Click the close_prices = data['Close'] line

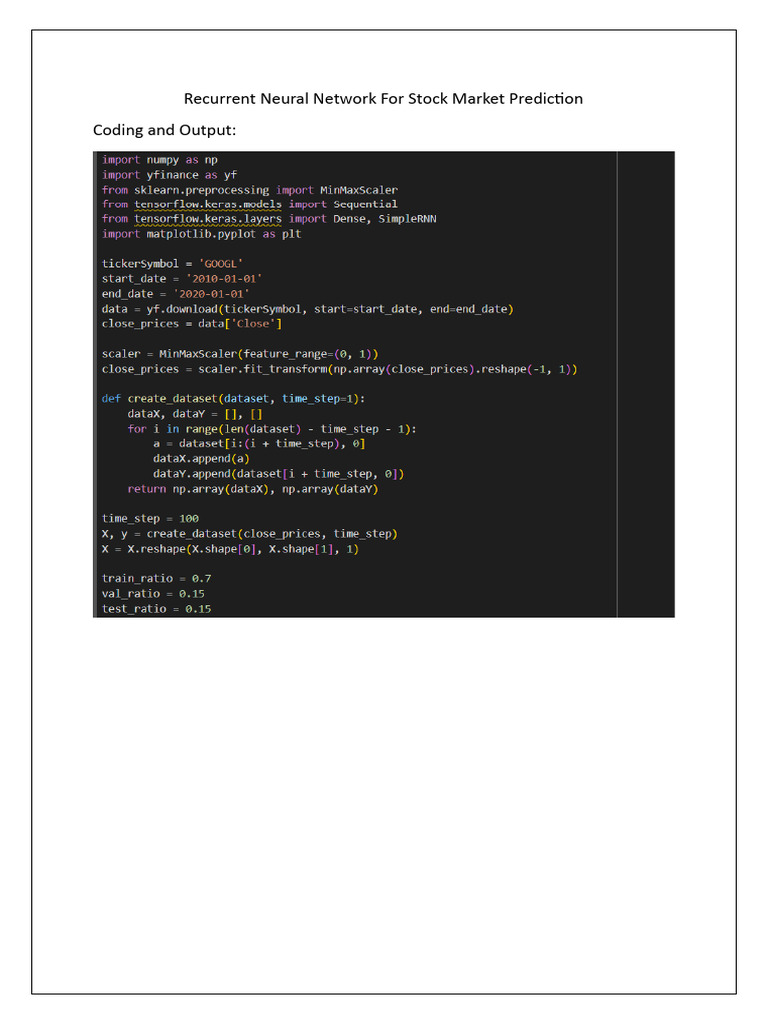192,324
